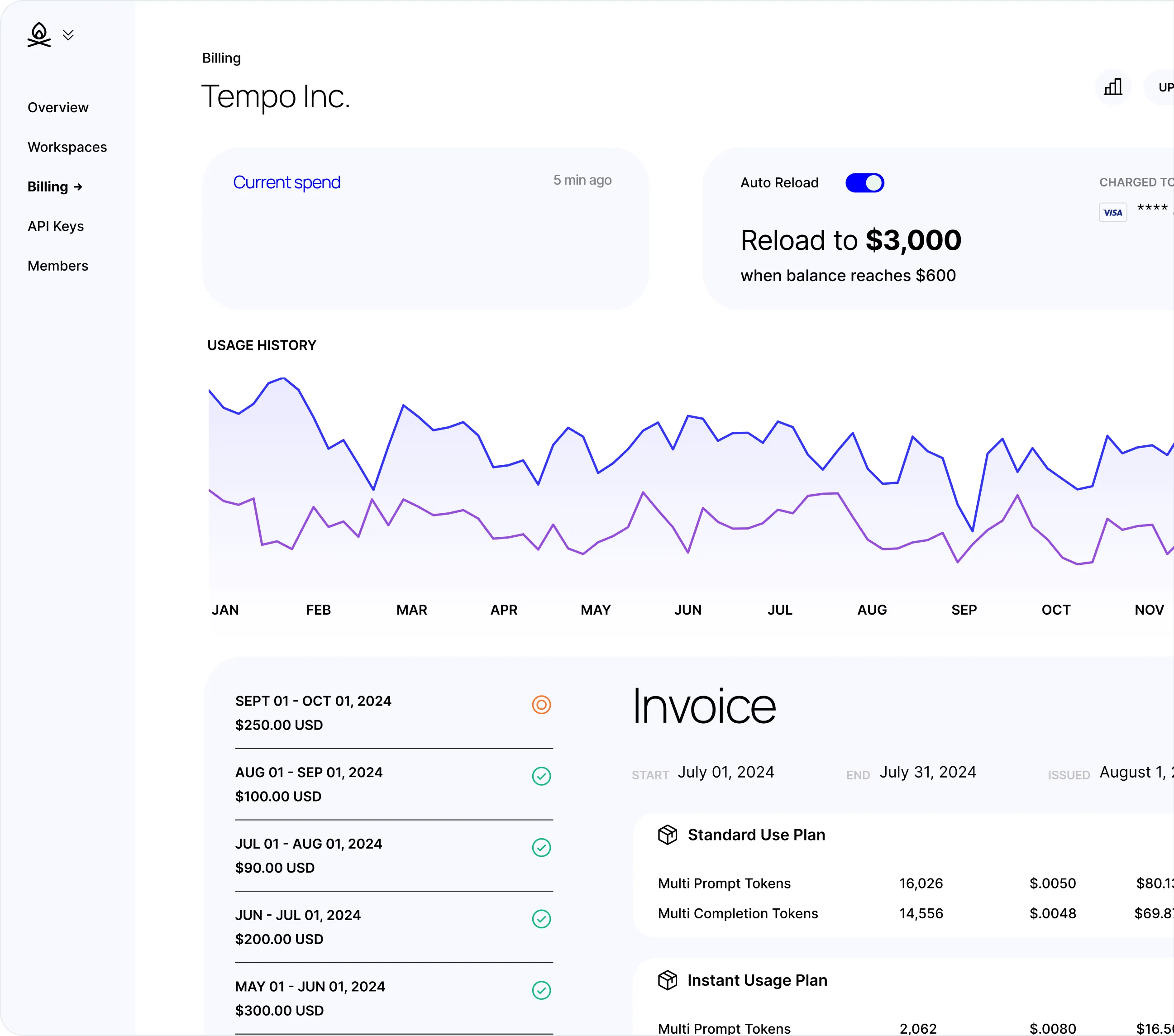Open Overview in the sidebar
Screen dimensions: 1174x1036
(58, 107)
